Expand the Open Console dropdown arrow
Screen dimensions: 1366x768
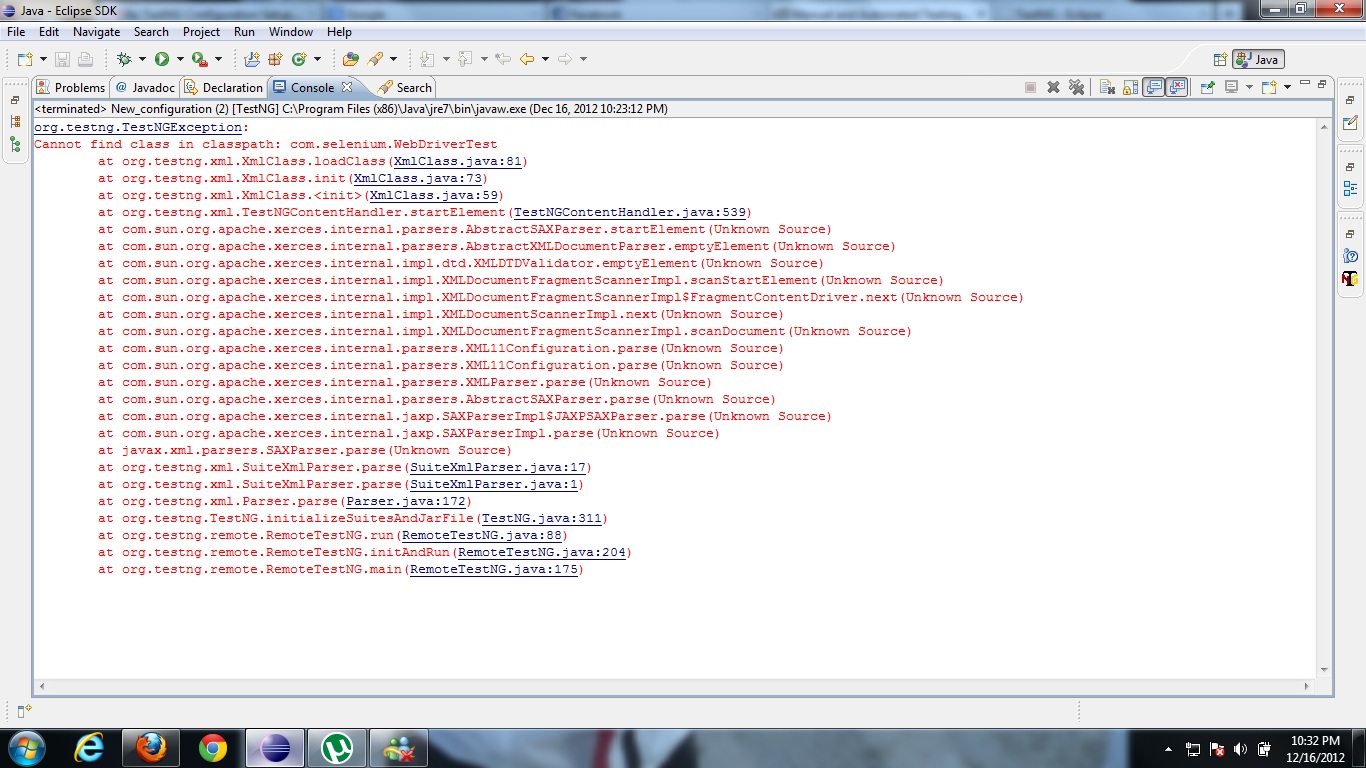click(1287, 87)
